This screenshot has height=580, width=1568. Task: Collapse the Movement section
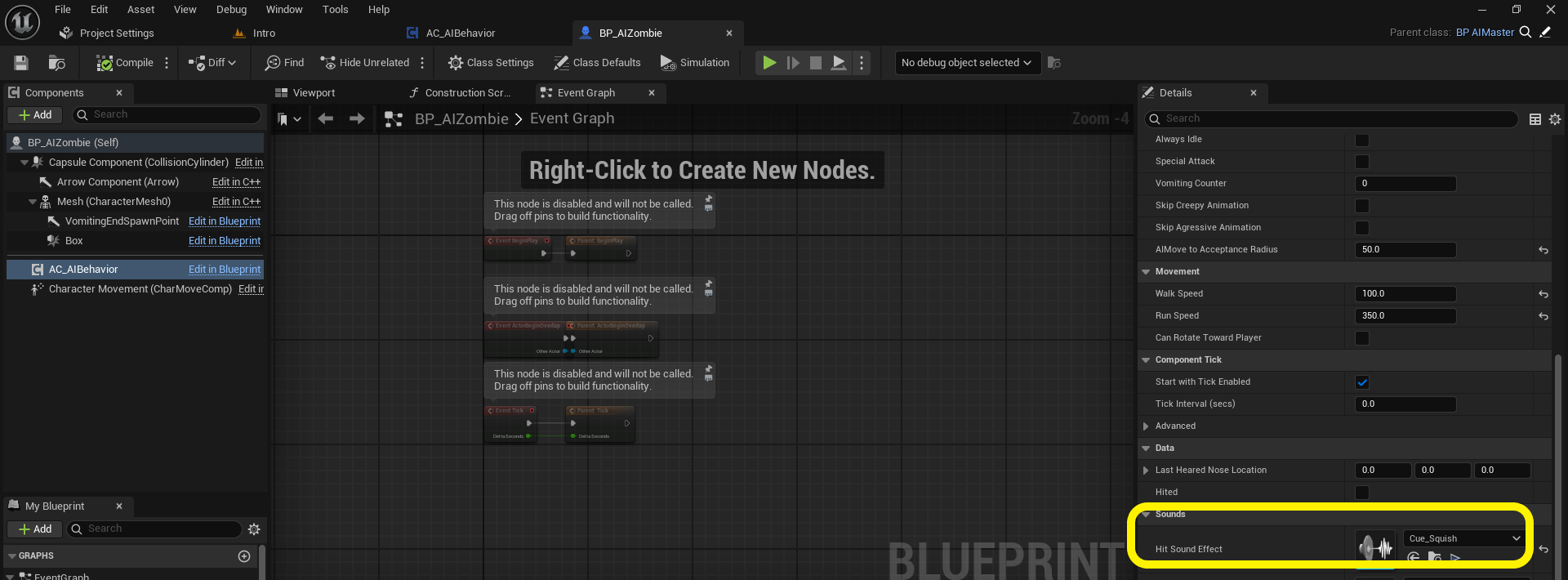[1146, 272]
